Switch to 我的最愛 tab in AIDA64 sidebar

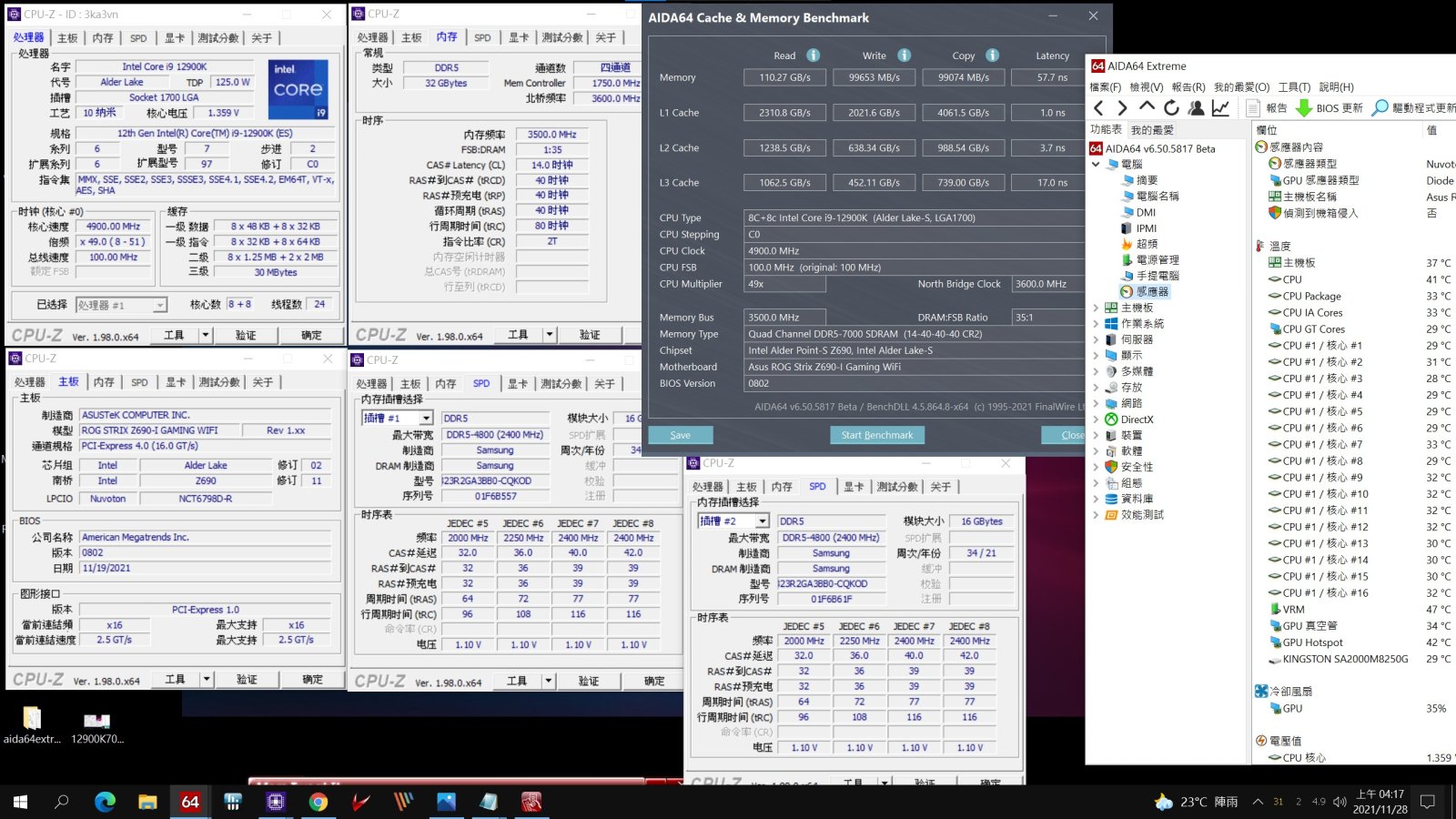point(1152,130)
